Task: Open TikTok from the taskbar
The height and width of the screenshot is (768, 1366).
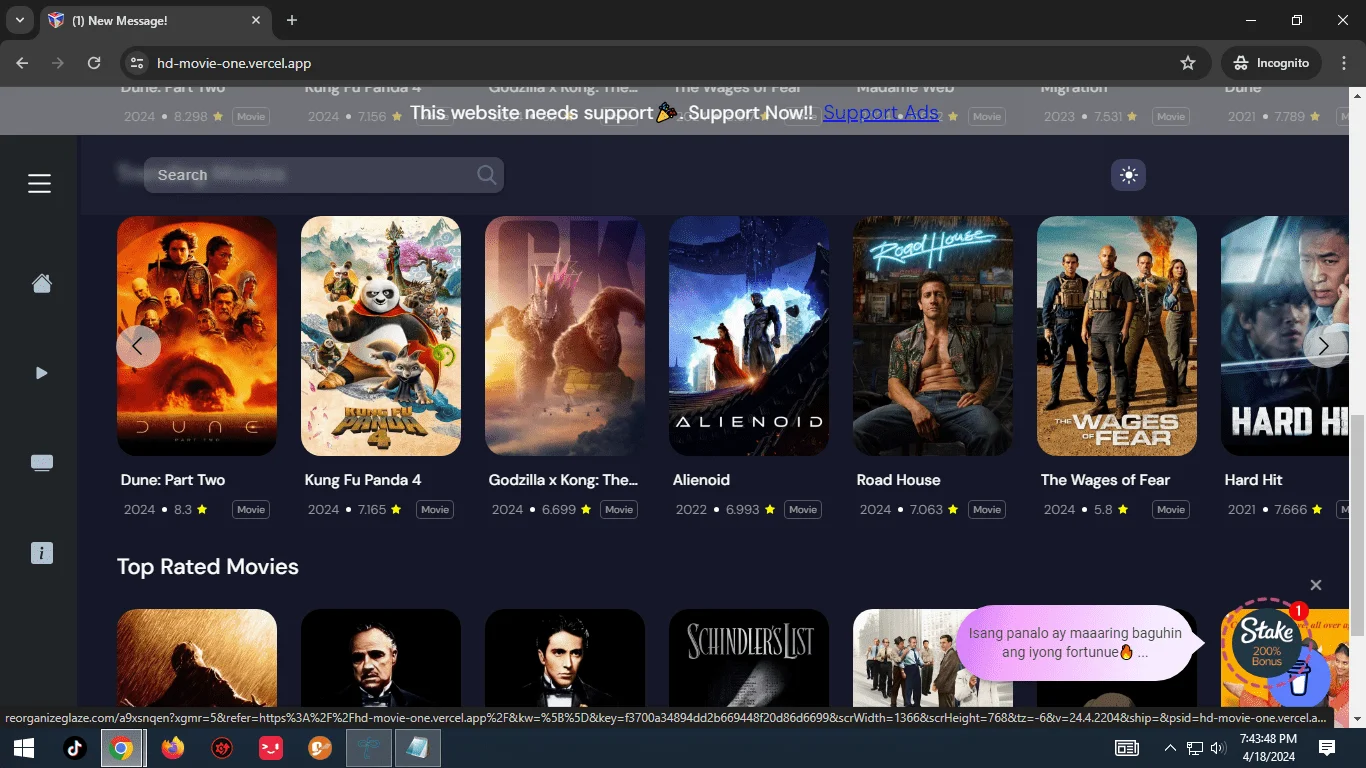Action: (74, 748)
